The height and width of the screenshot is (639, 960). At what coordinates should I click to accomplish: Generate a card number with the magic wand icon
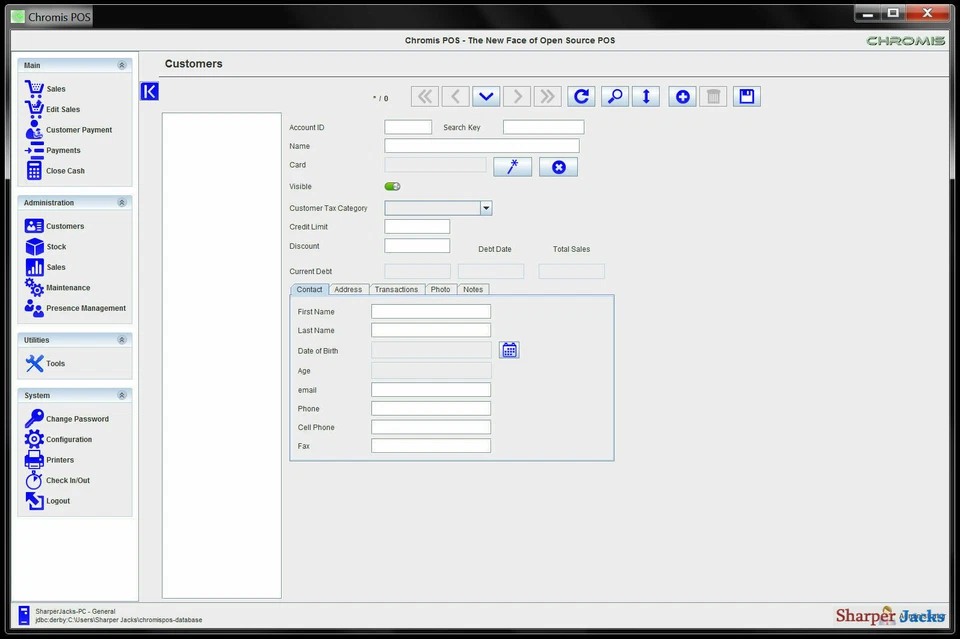(512, 166)
